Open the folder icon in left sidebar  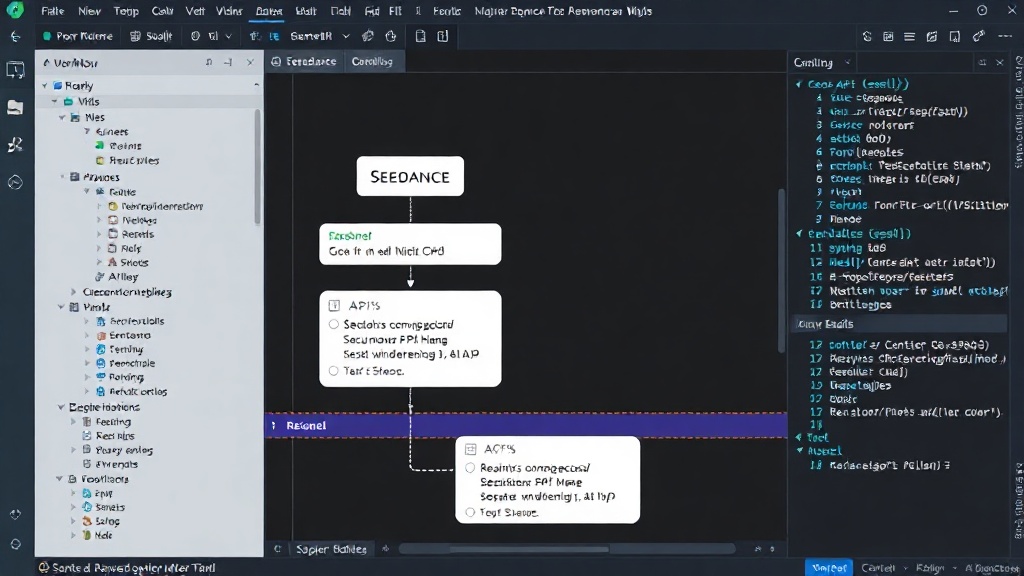click(15, 107)
